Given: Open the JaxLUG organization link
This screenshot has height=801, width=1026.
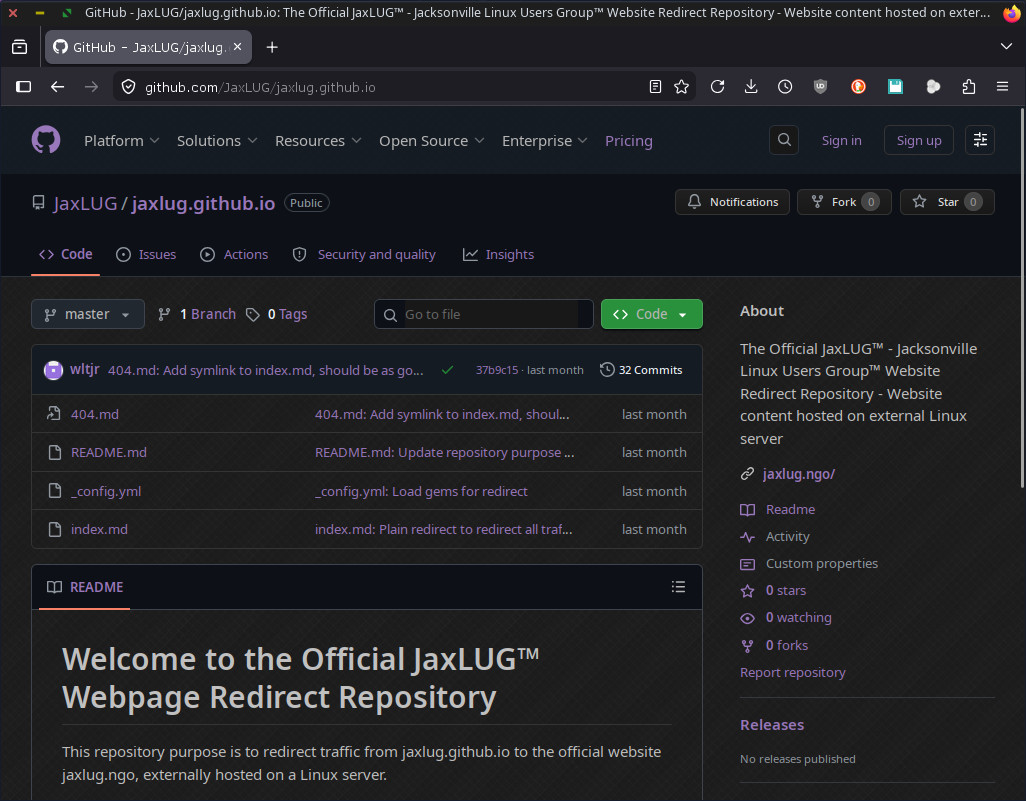Looking at the screenshot, I should point(85,204).
